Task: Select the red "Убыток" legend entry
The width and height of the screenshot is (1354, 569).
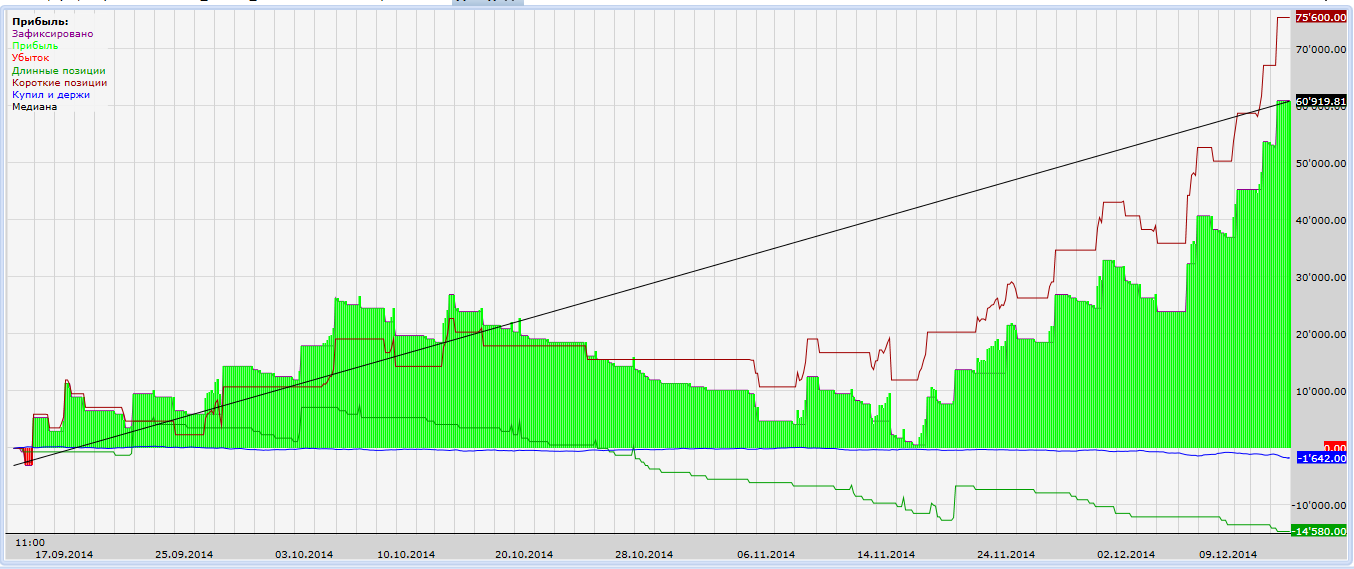Action: (30, 58)
